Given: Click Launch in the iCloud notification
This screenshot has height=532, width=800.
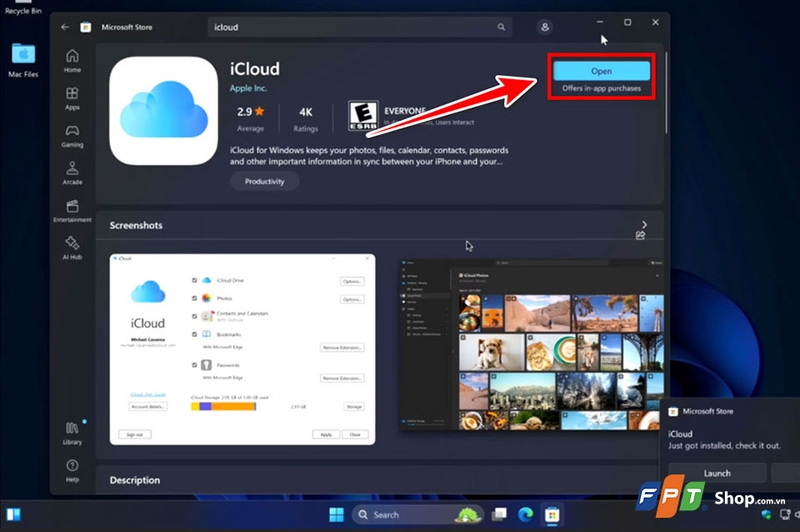Looking at the screenshot, I should click(x=717, y=473).
